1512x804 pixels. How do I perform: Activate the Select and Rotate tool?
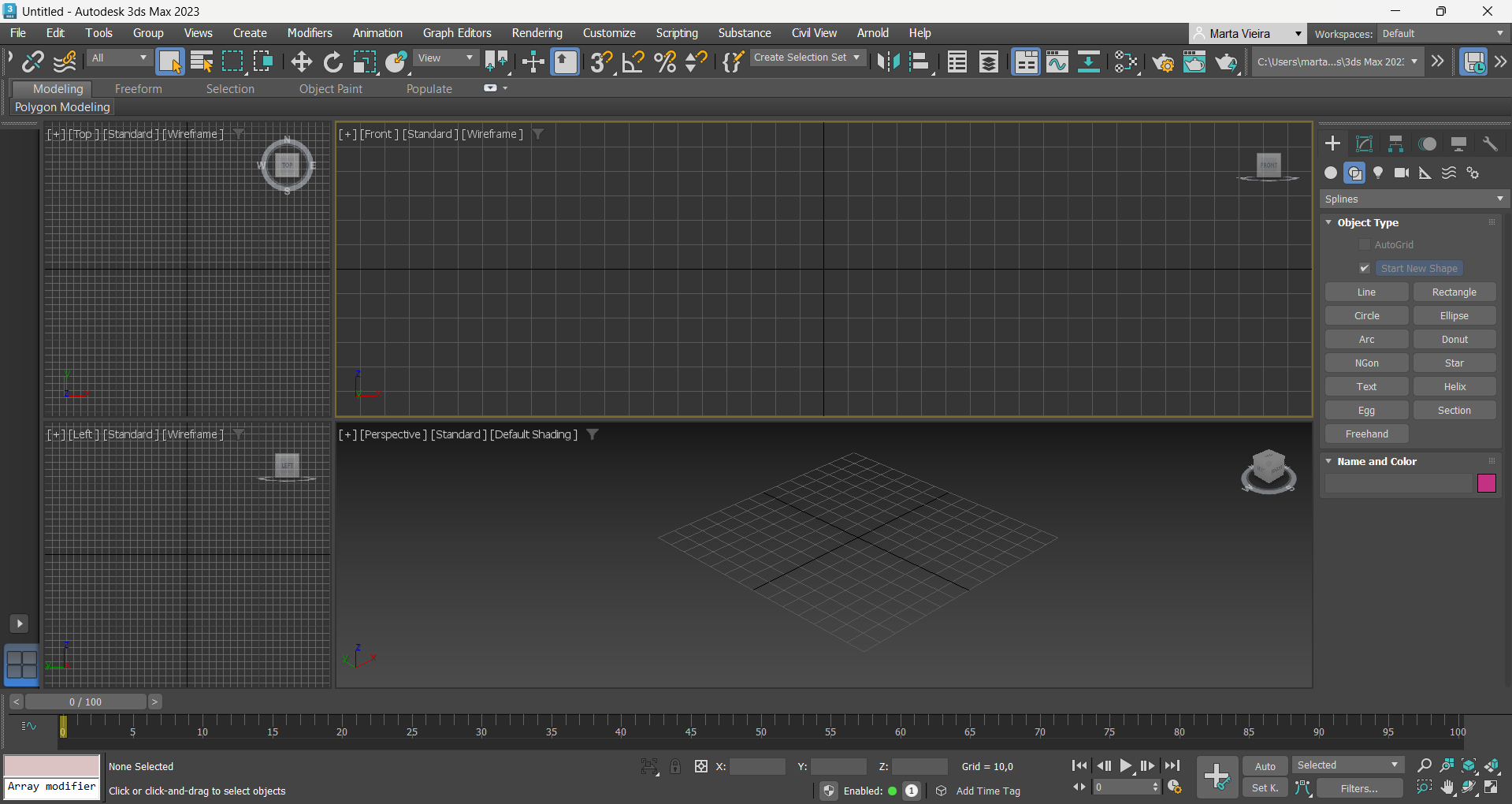(333, 61)
